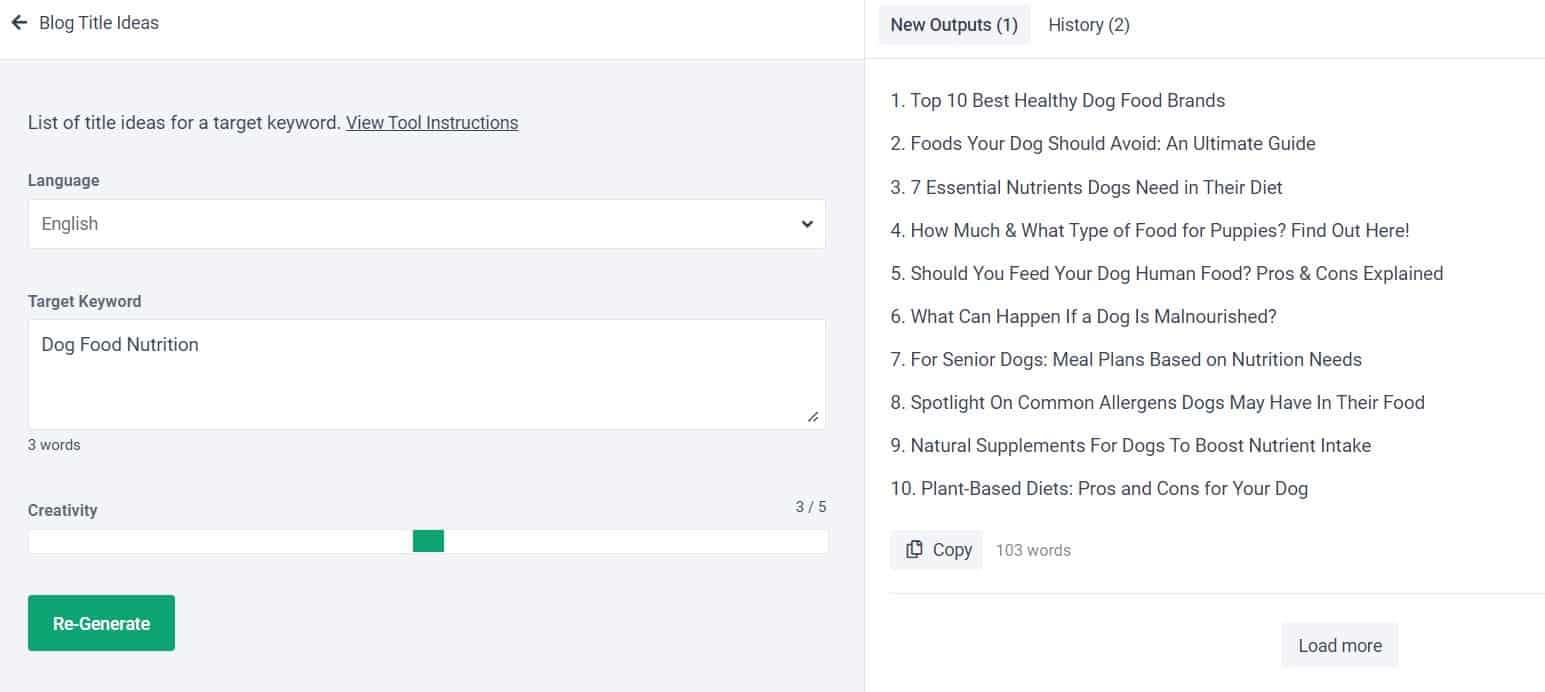Click inside the Target Keyword text area
1545x692 pixels.
[427, 373]
